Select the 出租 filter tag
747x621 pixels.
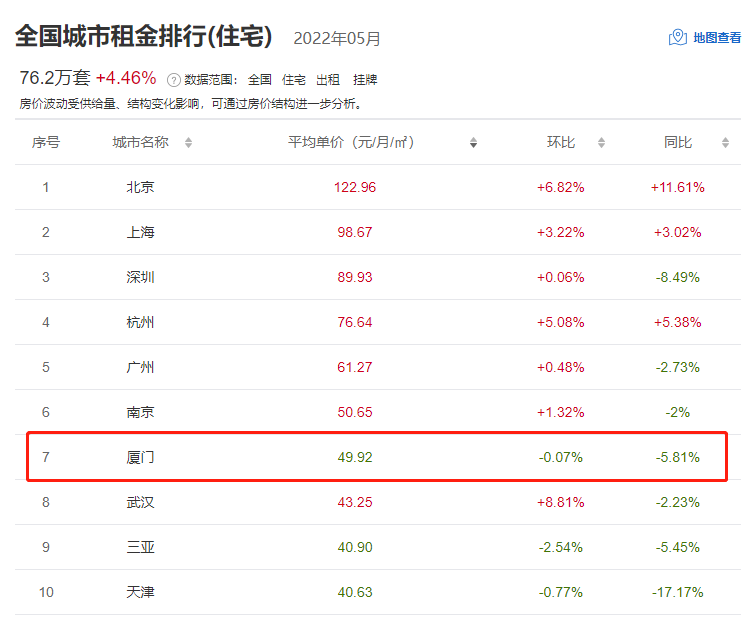tap(328, 80)
